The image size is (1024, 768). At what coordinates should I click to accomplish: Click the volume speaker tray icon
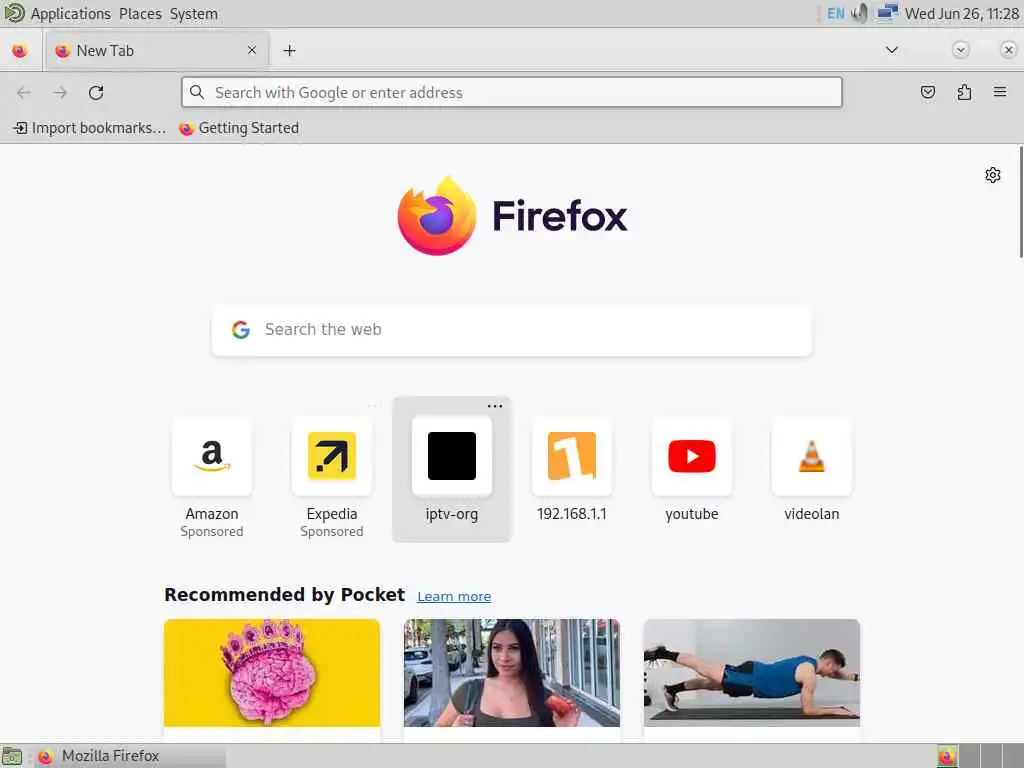[860, 13]
